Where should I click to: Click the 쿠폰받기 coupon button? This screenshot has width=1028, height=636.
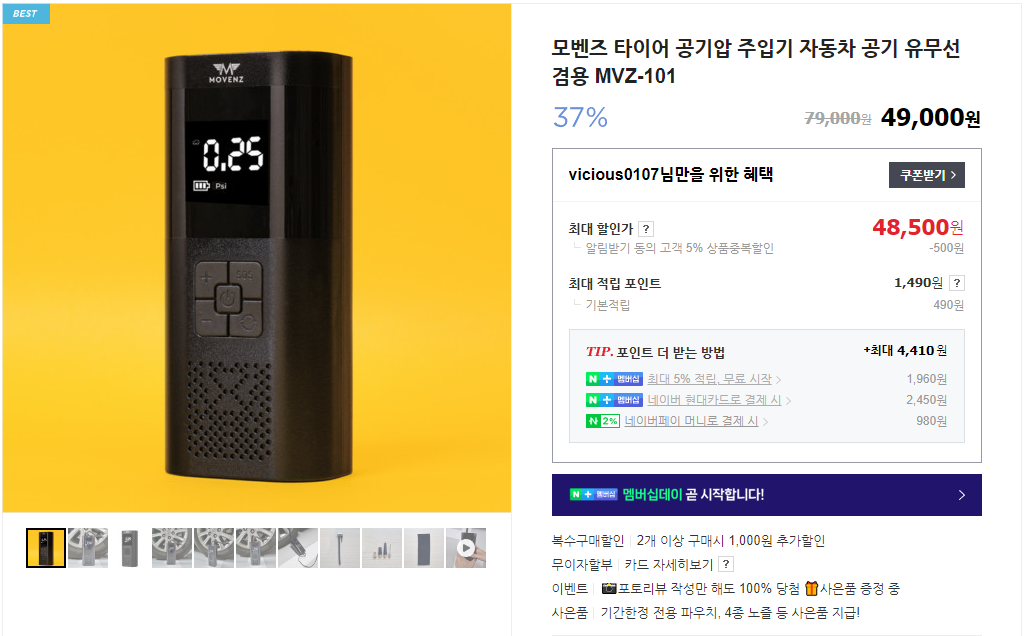click(926, 175)
